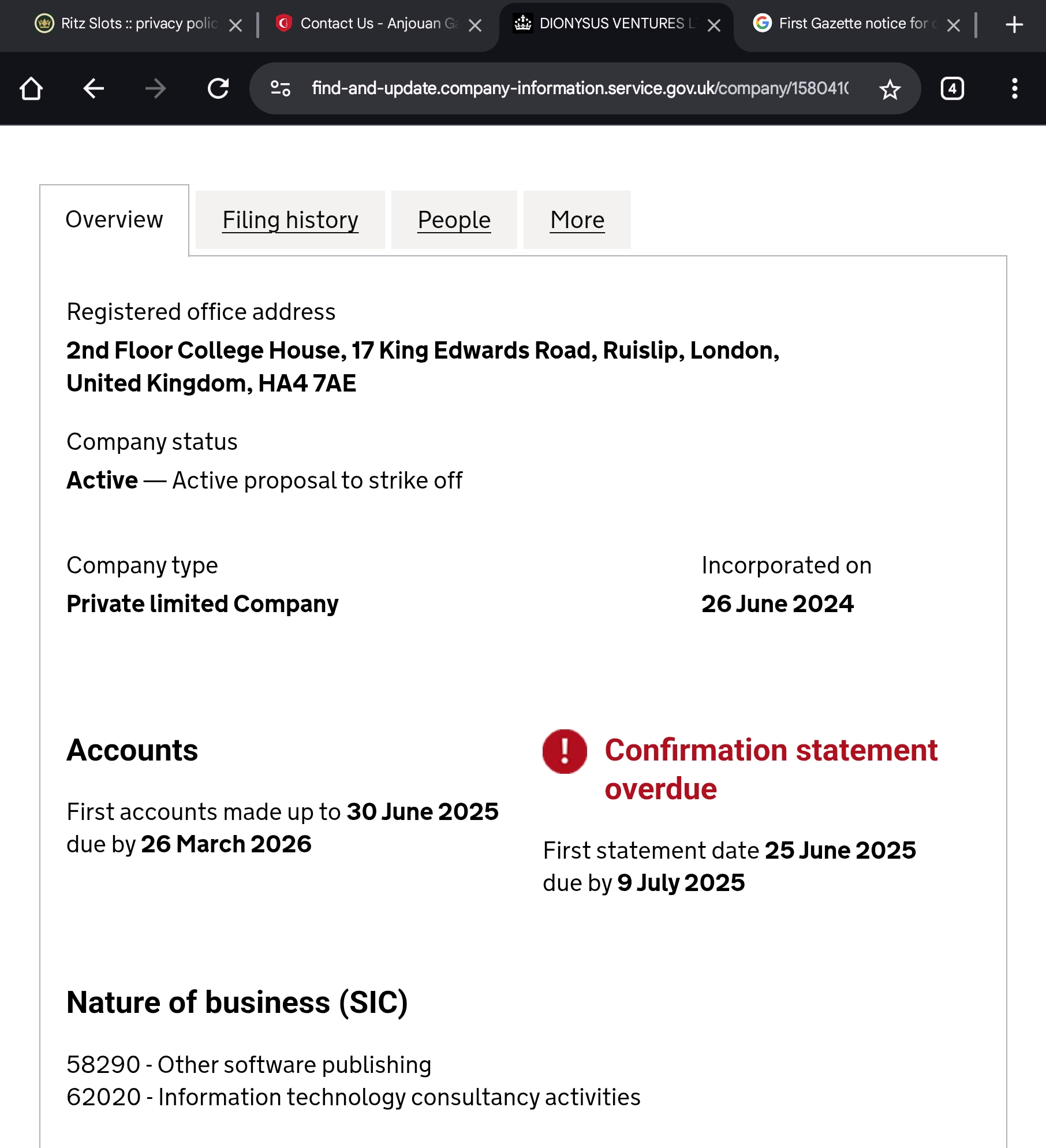Close the Ritz Slots privacy policy tab
This screenshot has height=1148, width=1046.
[x=236, y=25]
